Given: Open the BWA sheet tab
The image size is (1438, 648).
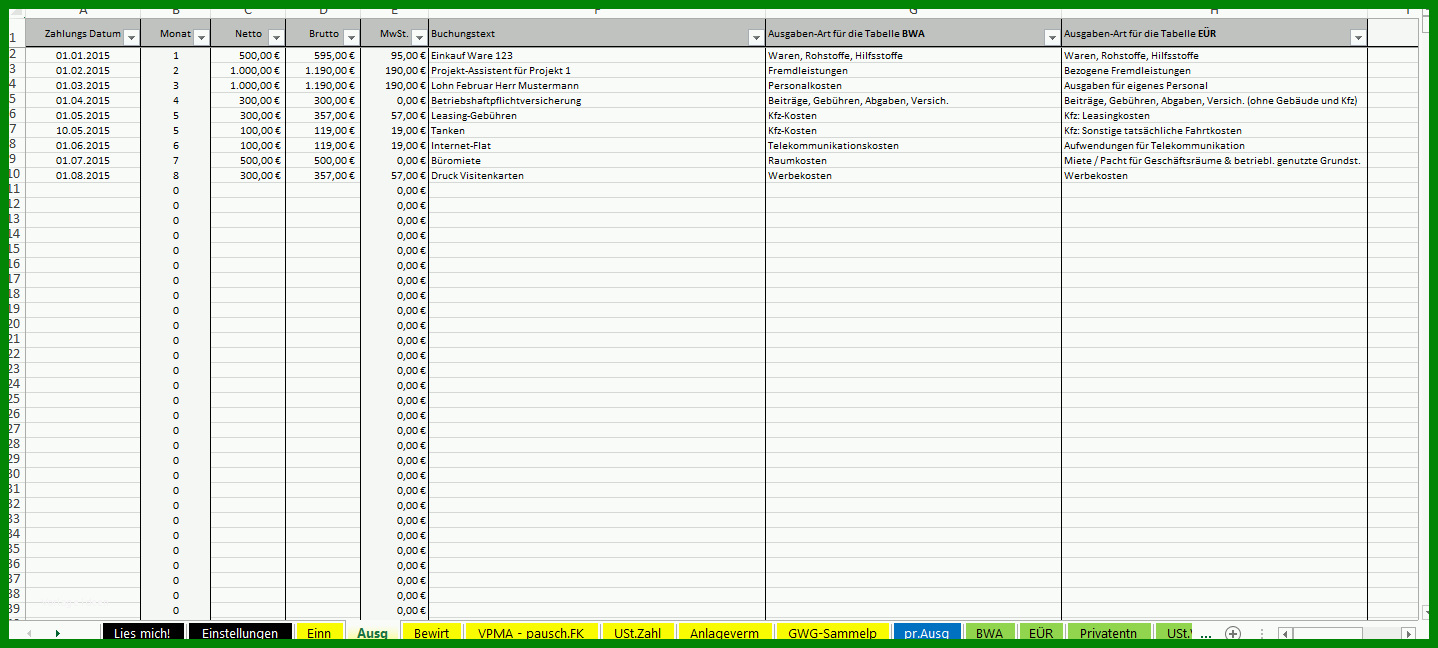Looking at the screenshot, I should click(x=989, y=633).
